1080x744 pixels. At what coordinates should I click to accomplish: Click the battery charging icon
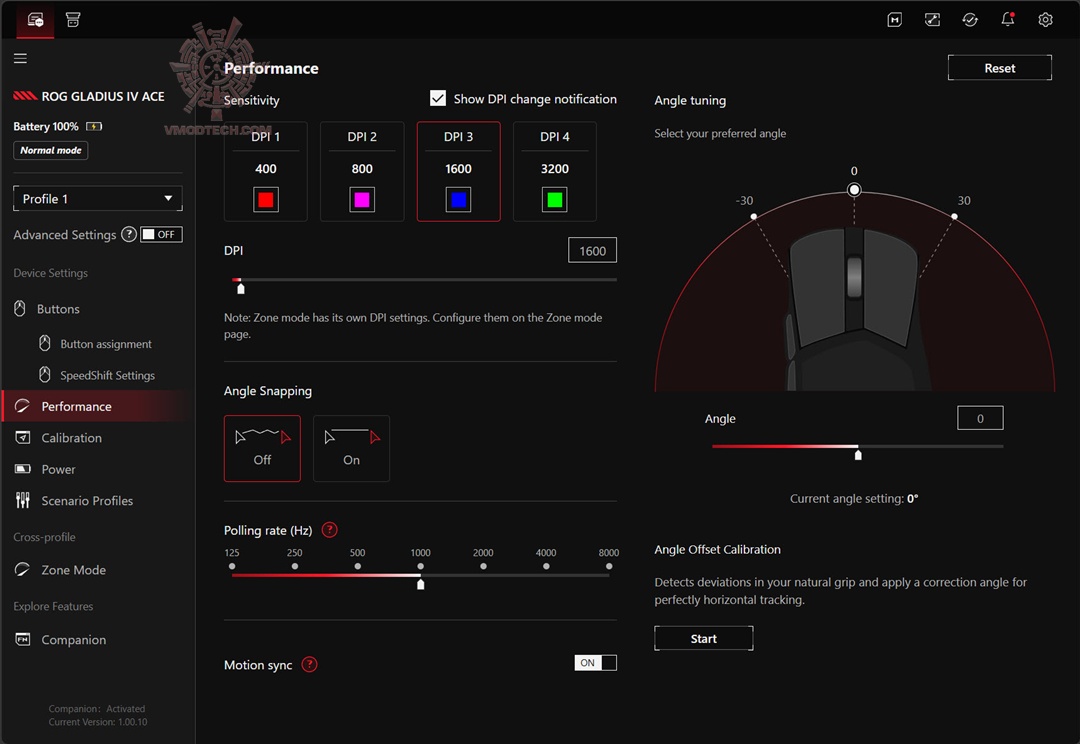[94, 126]
